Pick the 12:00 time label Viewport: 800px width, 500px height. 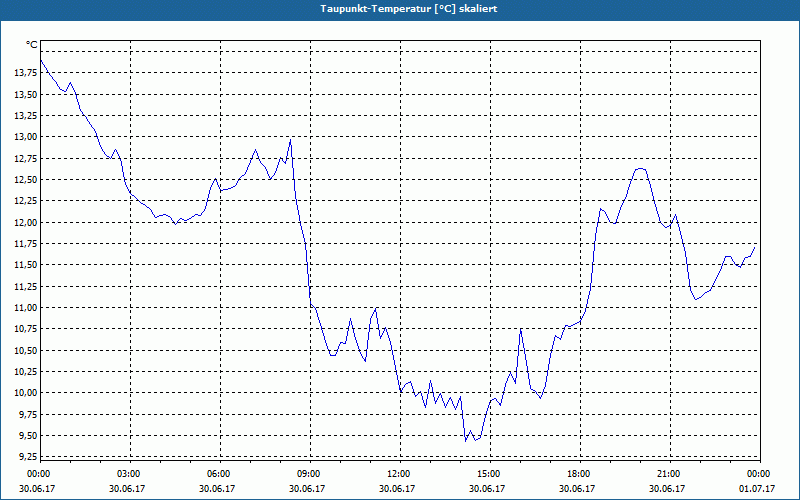point(401,473)
